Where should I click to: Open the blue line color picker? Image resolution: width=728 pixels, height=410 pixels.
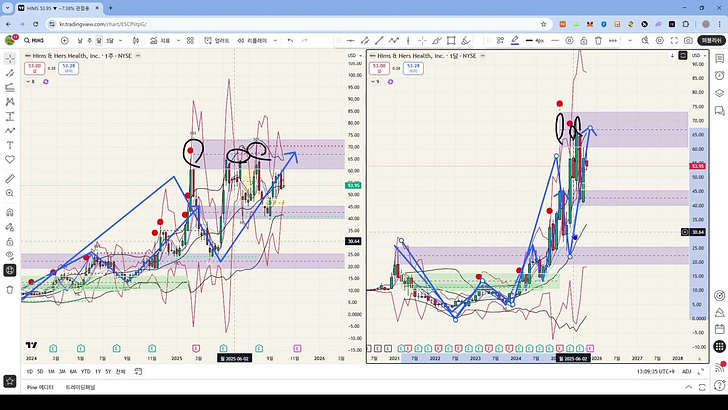[515, 41]
